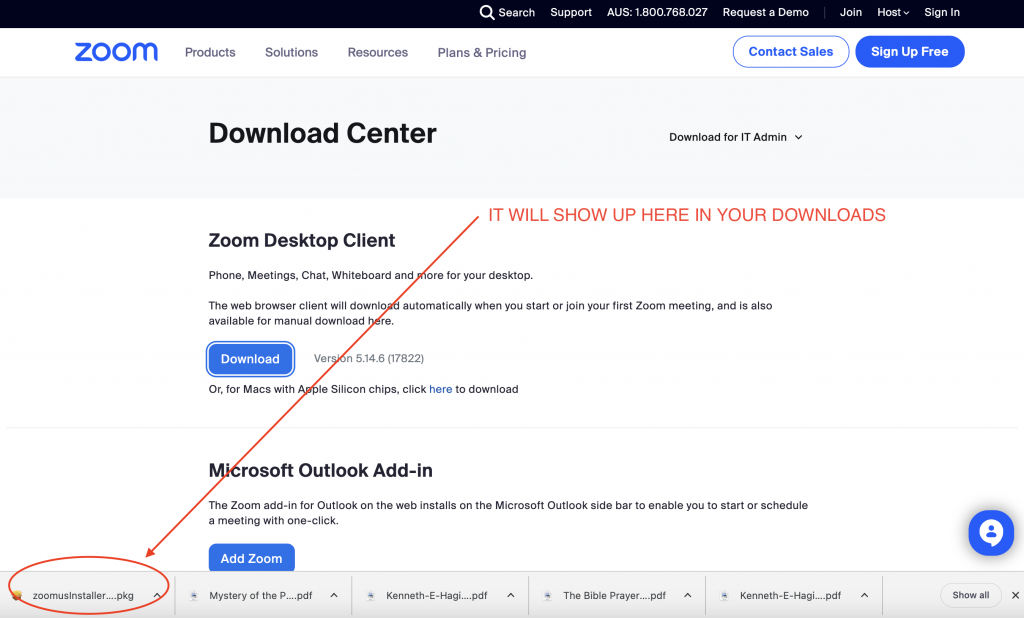Open the Download for IT Admin dropdown
This screenshot has width=1024, height=618.
click(x=735, y=137)
